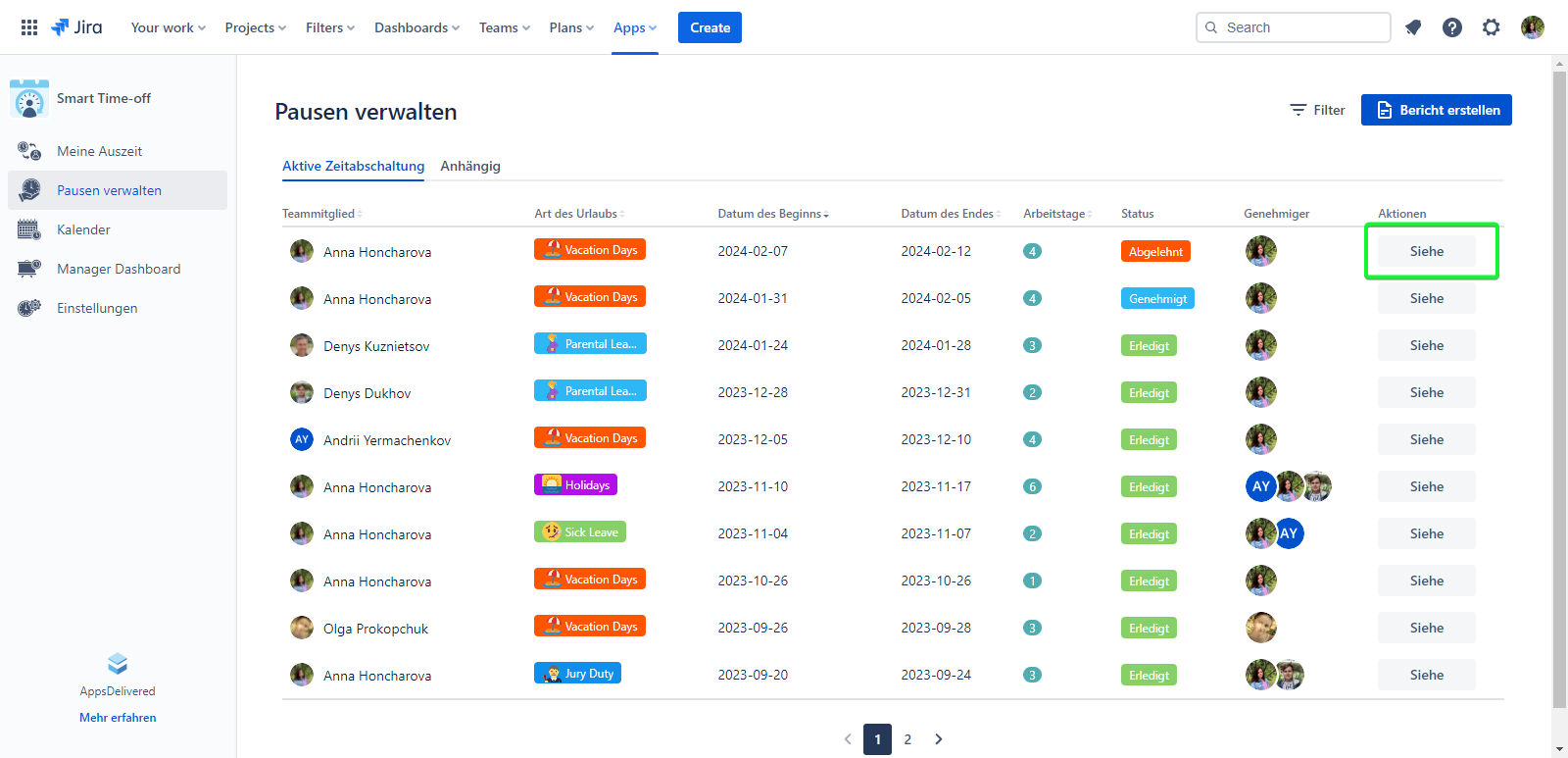Expand the Projects dropdown menu
The image size is (1568, 758).
pos(255,27)
